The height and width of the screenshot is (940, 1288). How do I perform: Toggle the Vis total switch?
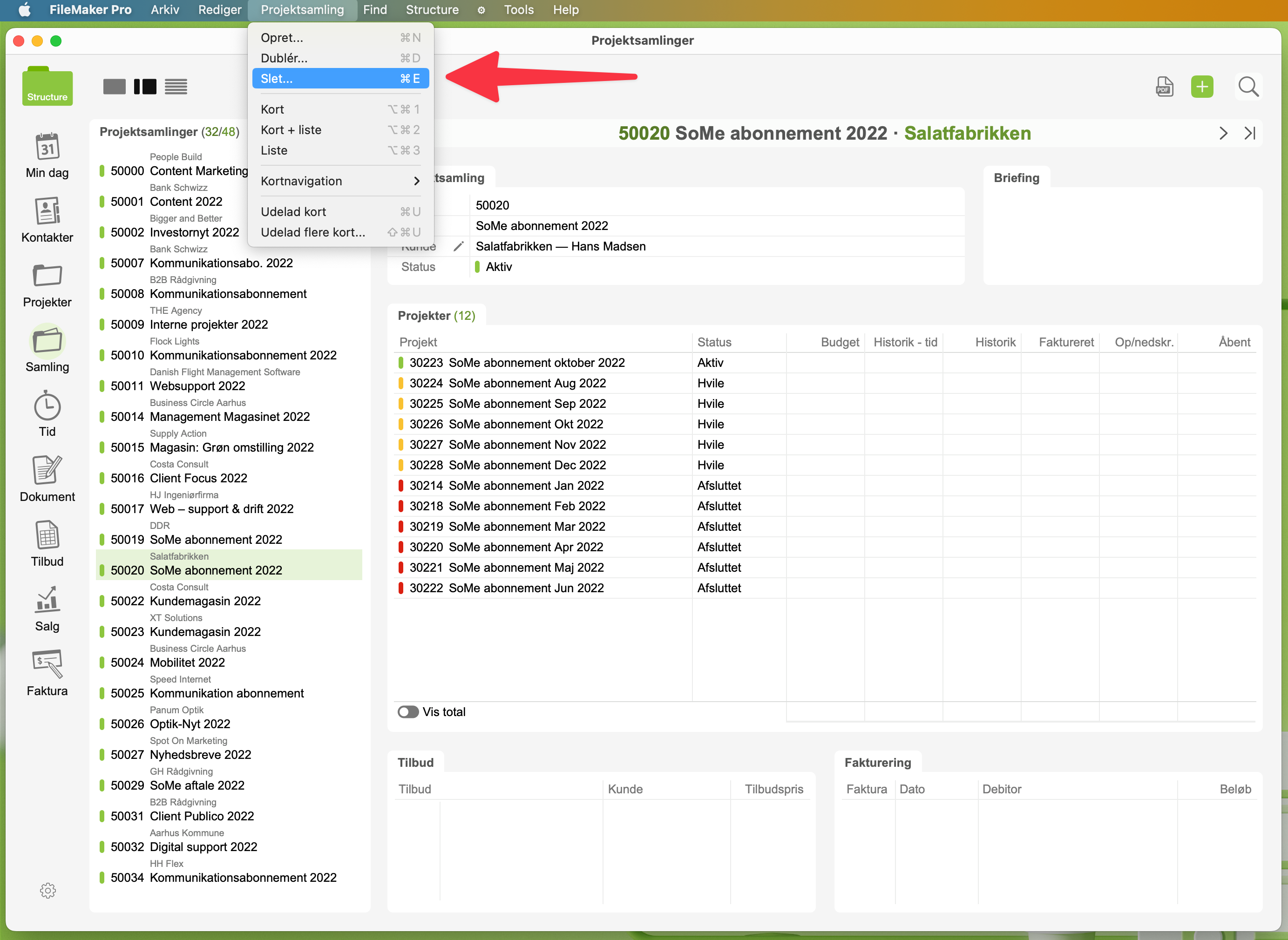[408, 712]
